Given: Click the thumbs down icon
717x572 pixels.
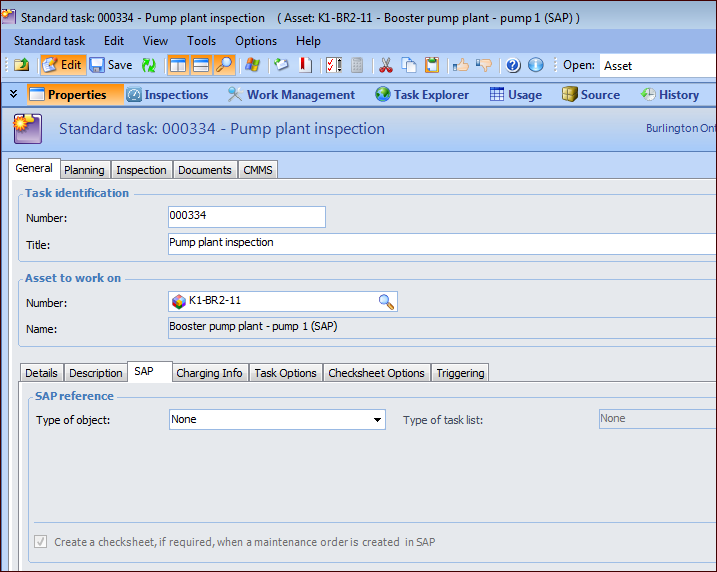Looking at the screenshot, I should pyautogui.click(x=484, y=65).
